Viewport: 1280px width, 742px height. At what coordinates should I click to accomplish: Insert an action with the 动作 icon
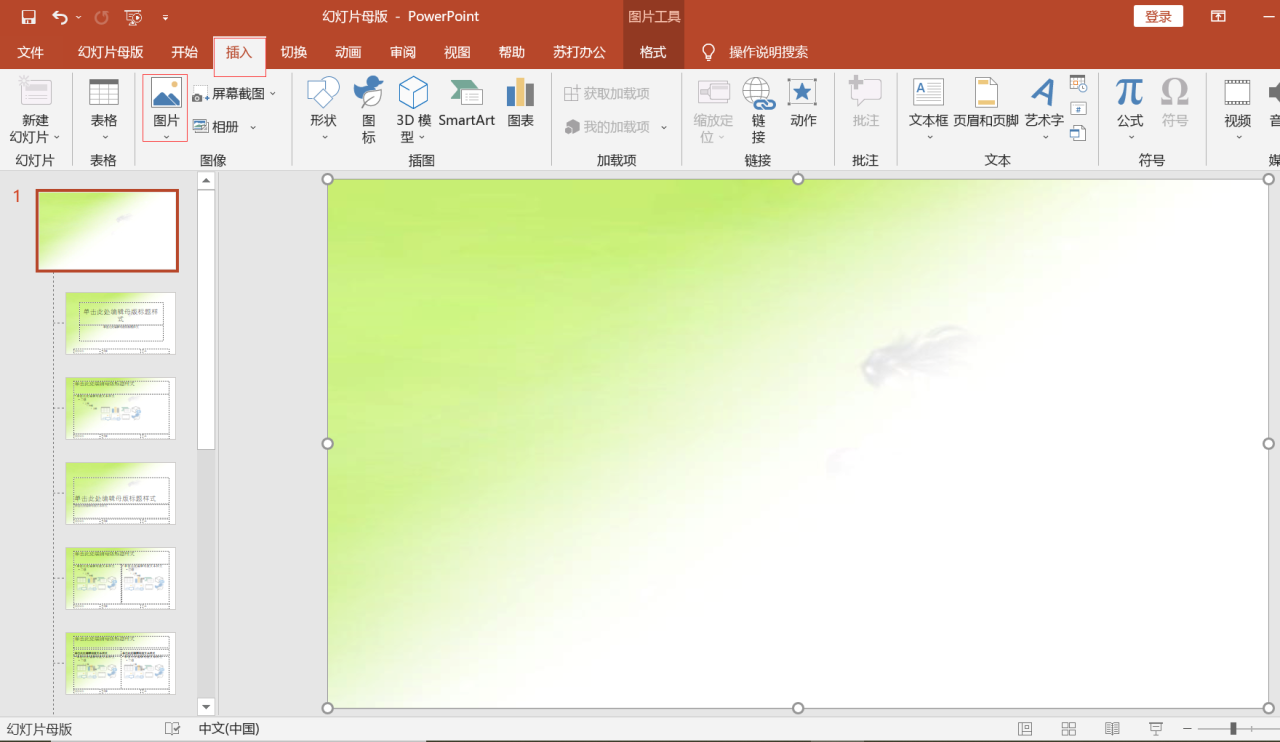click(x=803, y=105)
